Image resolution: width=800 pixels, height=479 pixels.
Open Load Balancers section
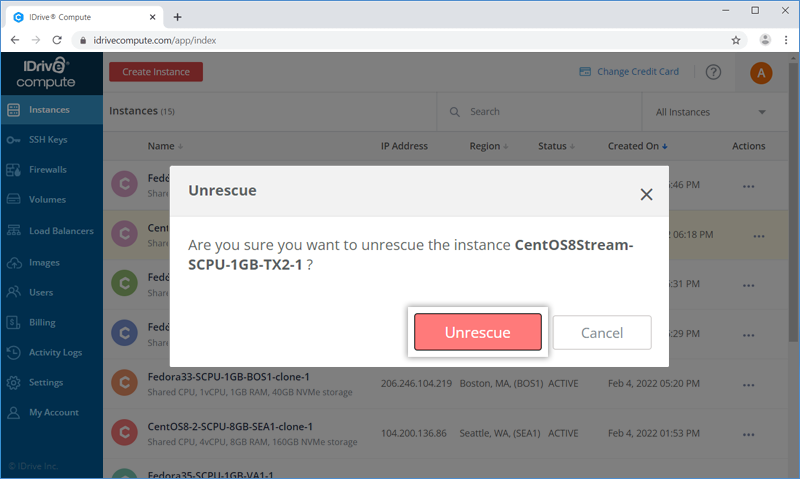click(61, 231)
